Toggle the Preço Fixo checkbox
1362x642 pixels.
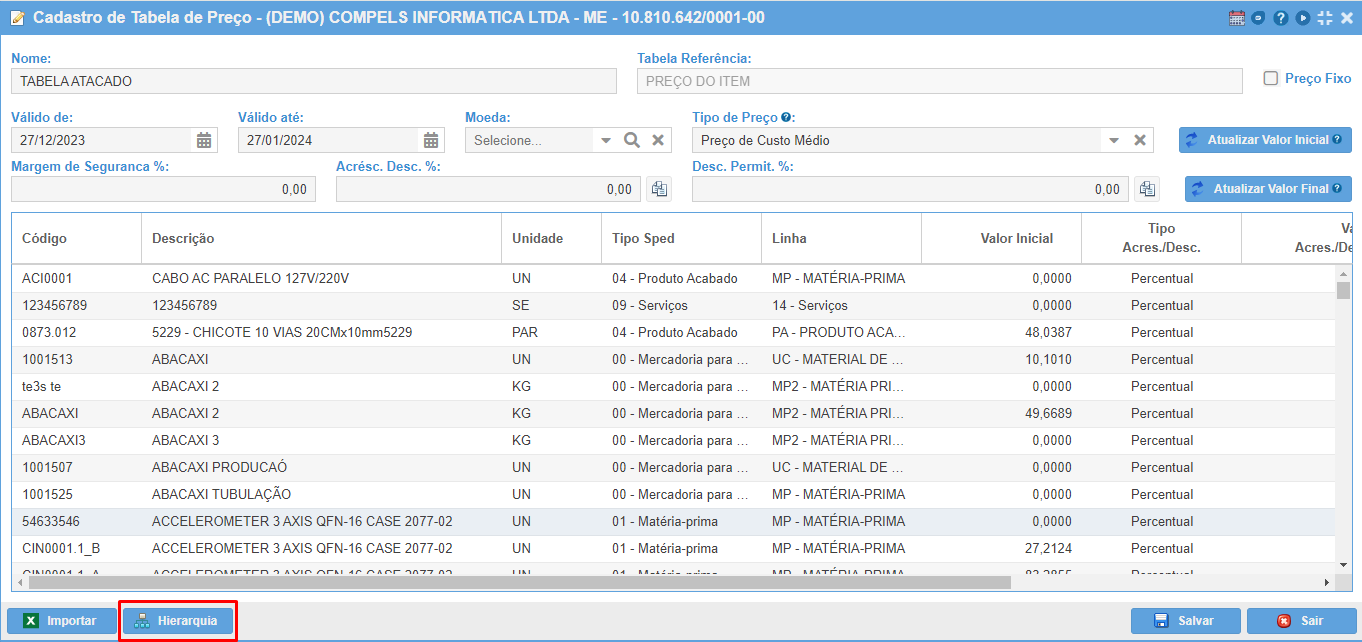(1271, 78)
